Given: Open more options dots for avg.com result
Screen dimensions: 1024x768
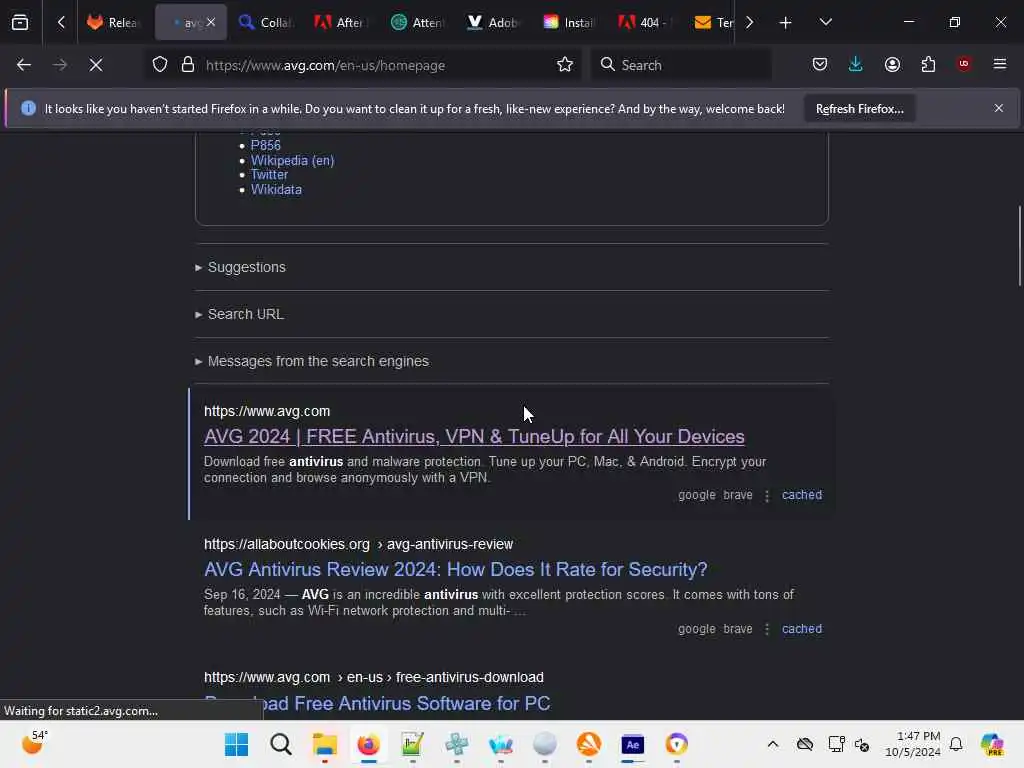Looking at the screenshot, I should click(767, 496).
